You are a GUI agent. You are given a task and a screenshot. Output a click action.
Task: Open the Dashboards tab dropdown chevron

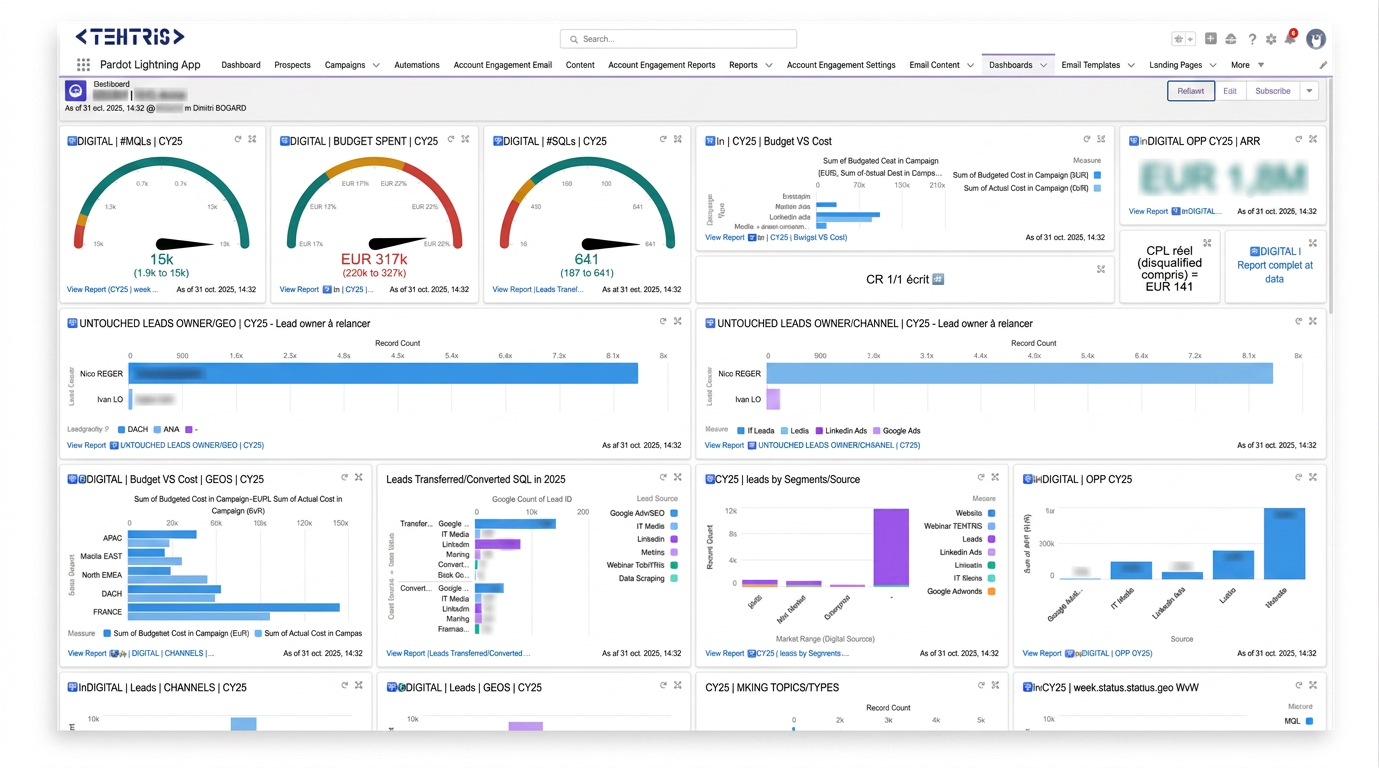pyautogui.click(x=1043, y=65)
